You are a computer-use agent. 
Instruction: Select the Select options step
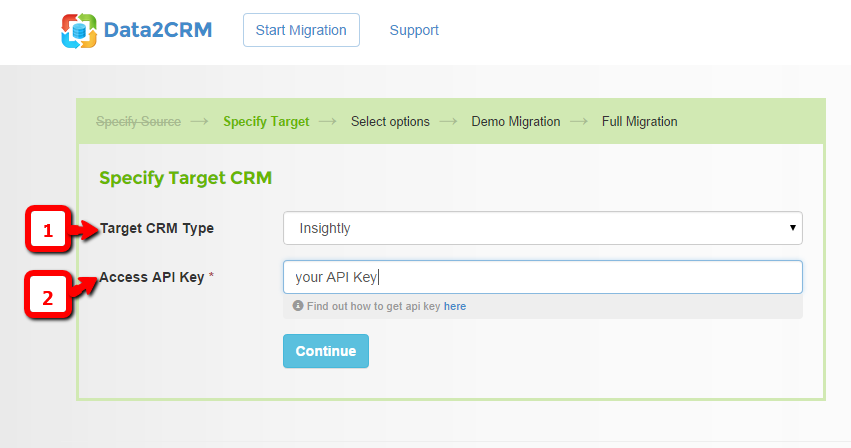pyautogui.click(x=390, y=122)
